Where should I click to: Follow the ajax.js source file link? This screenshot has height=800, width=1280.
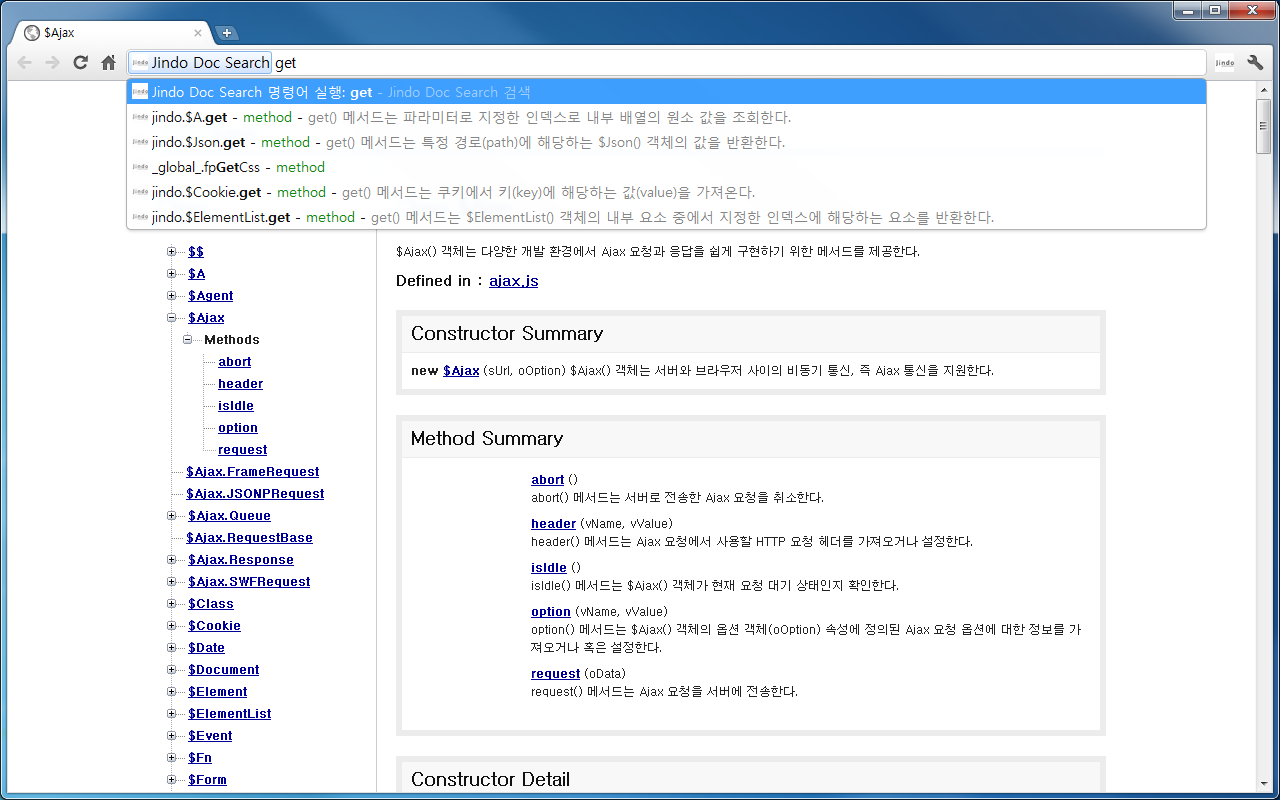[x=514, y=281]
